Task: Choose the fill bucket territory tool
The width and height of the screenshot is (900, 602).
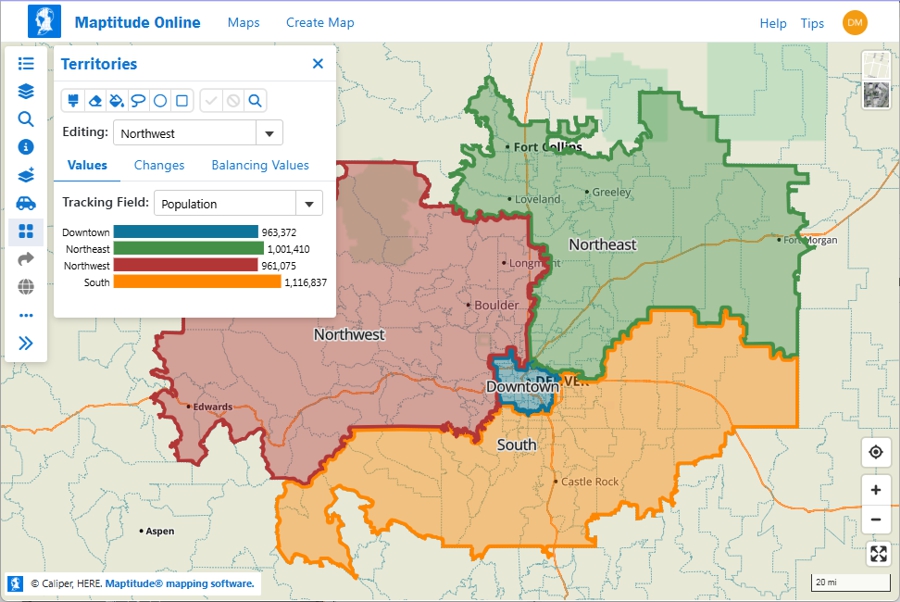Action: (x=117, y=100)
